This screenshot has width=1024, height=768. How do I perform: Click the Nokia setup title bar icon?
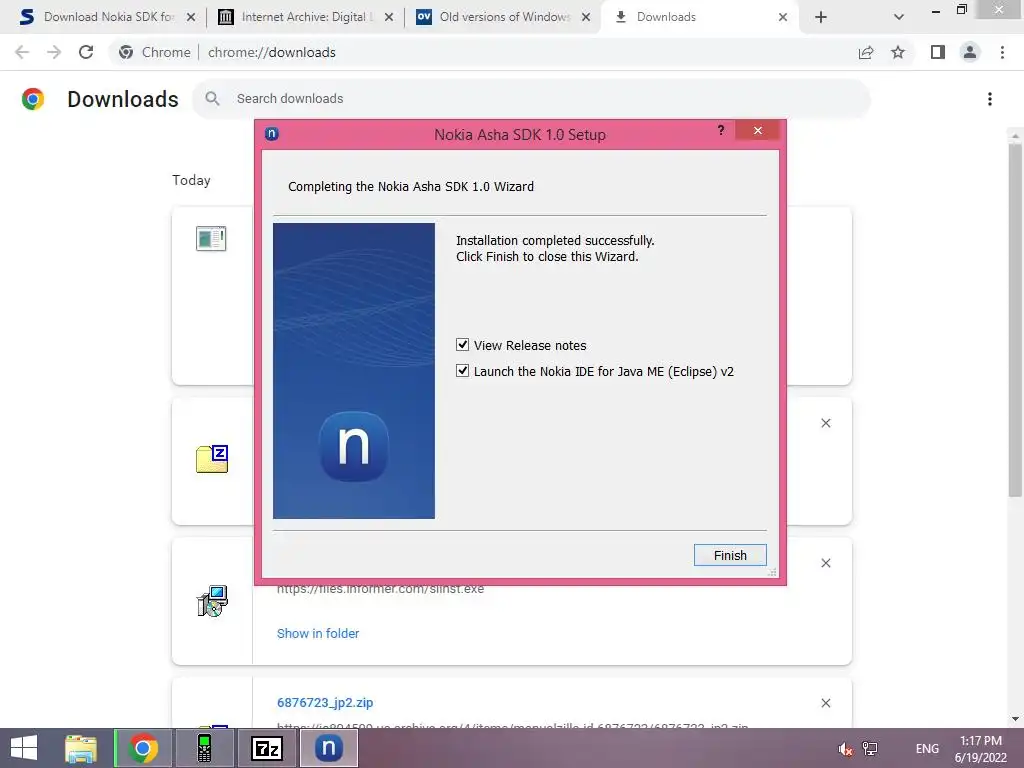(x=272, y=134)
